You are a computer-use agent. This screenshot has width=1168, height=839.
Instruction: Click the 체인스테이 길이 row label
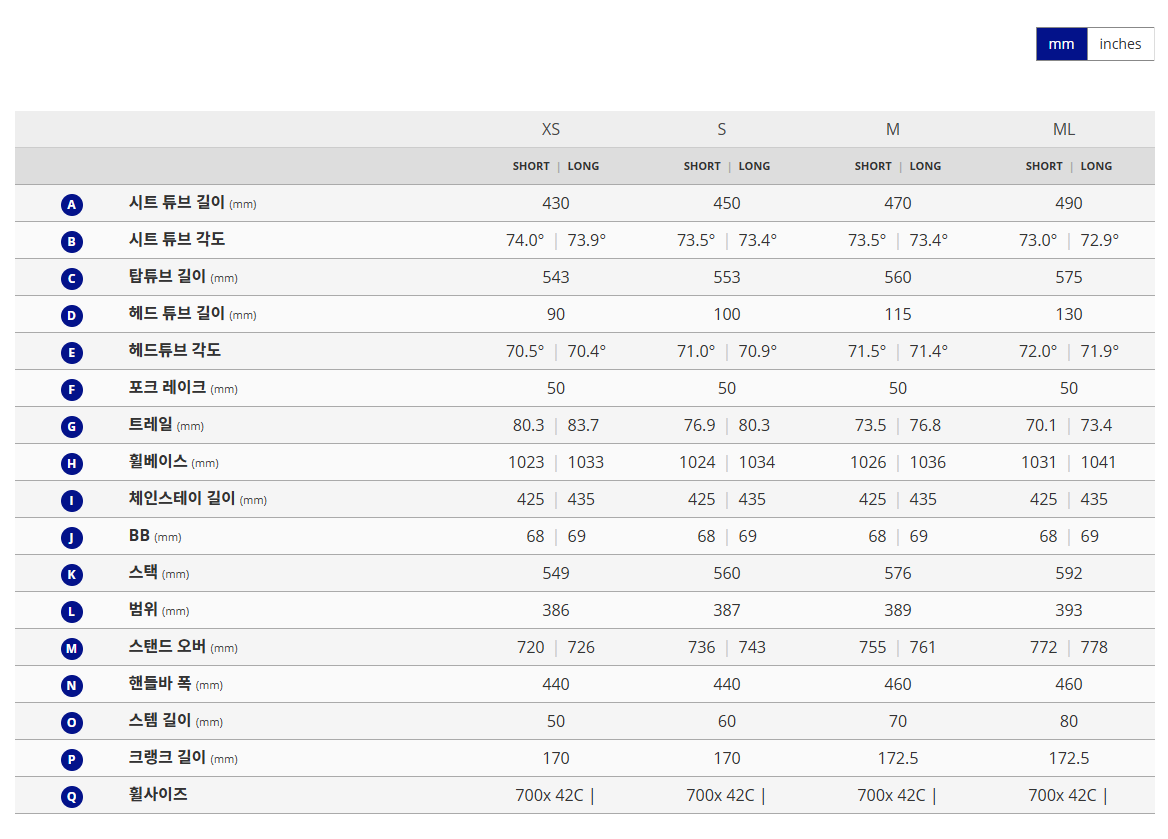[x=182, y=499]
